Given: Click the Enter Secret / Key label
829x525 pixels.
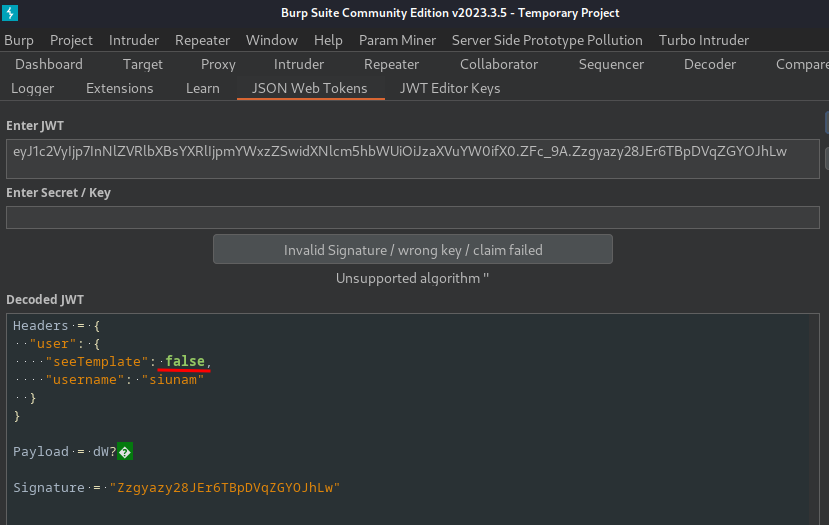Looking at the screenshot, I should tap(58, 193).
